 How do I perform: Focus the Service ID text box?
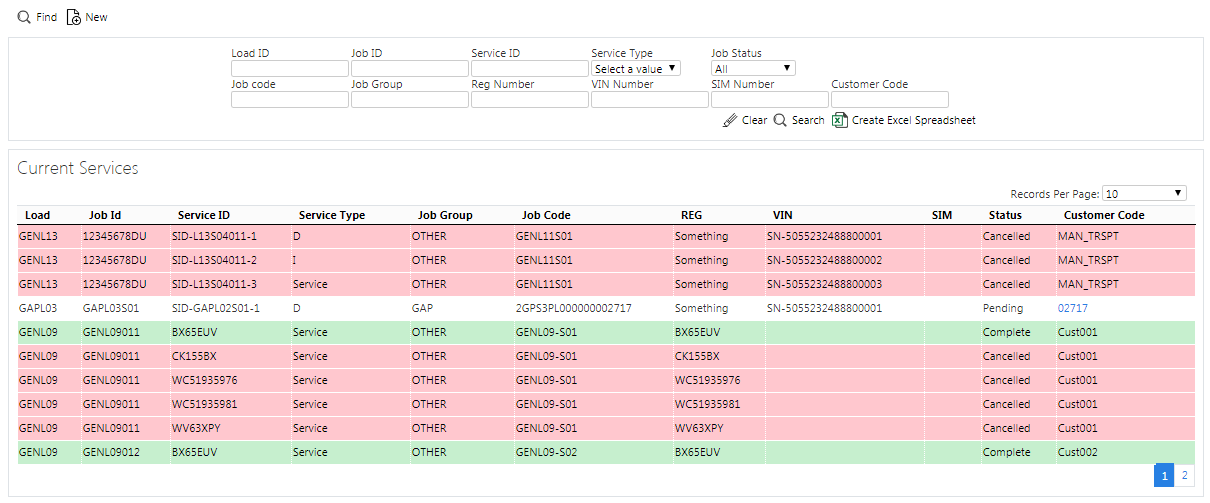pos(530,68)
